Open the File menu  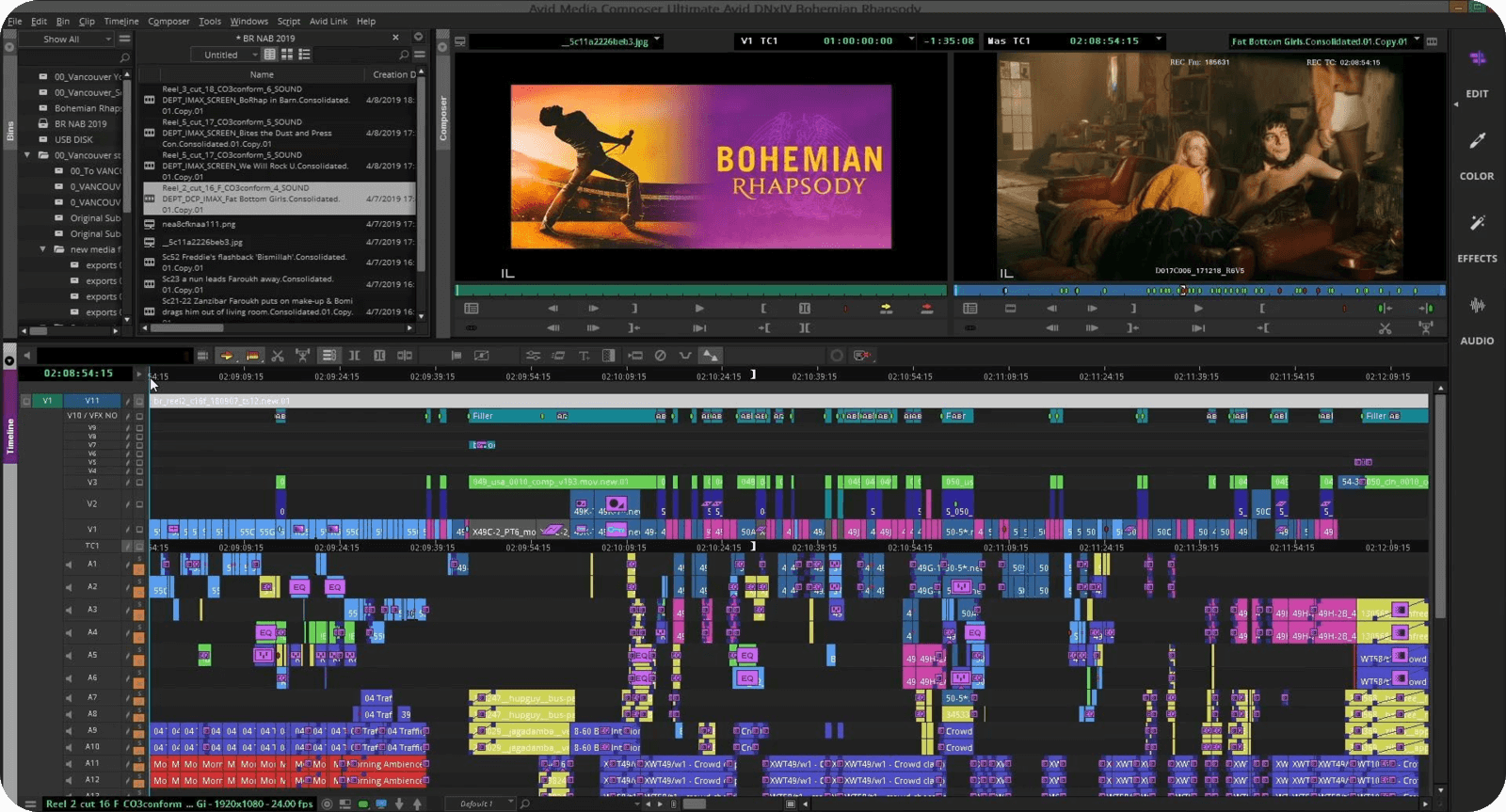coord(14,21)
